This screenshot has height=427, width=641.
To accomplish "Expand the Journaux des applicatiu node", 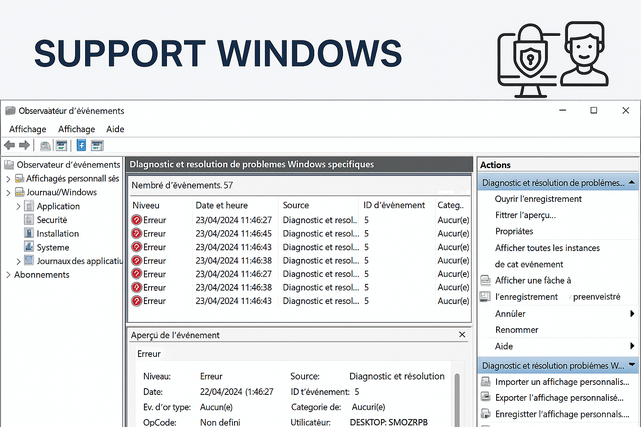I will coord(18,261).
